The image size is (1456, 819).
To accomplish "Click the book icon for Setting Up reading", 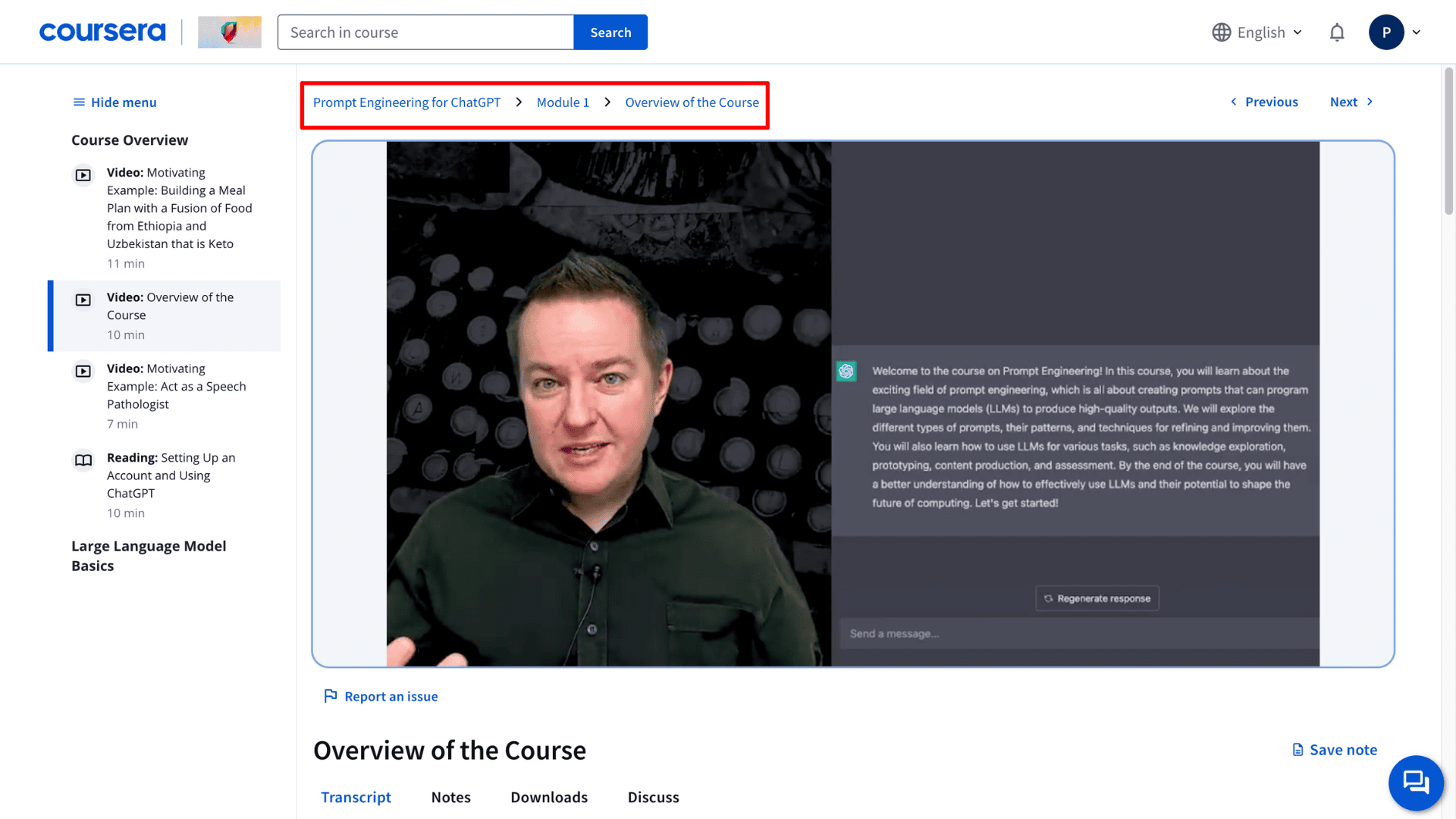I will (x=83, y=460).
